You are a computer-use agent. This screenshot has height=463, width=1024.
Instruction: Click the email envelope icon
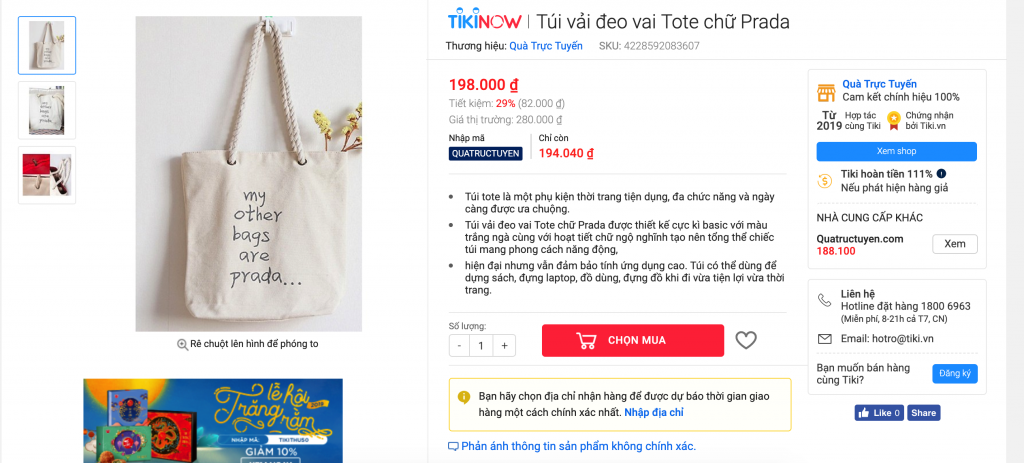pos(824,339)
